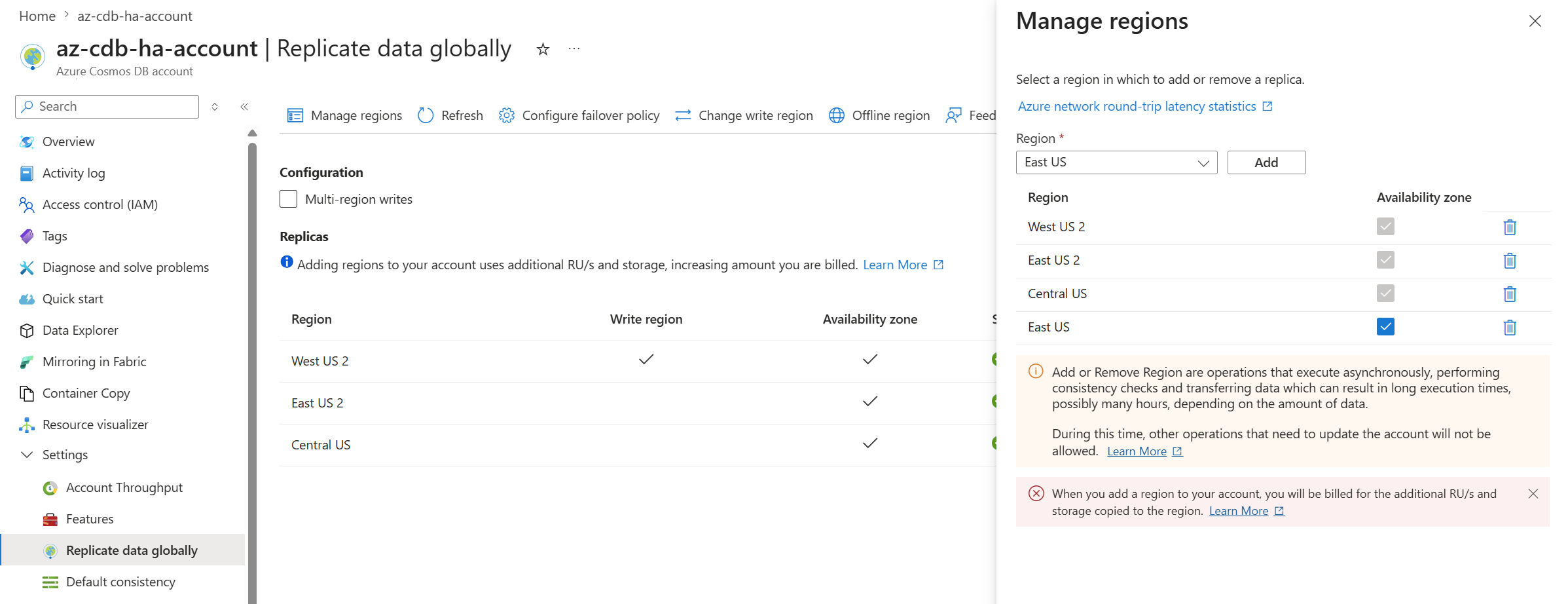This screenshot has width=1568, height=604.
Task: Enable Multi-region writes checkbox
Action: pyautogui.click(x=289, y=199)
